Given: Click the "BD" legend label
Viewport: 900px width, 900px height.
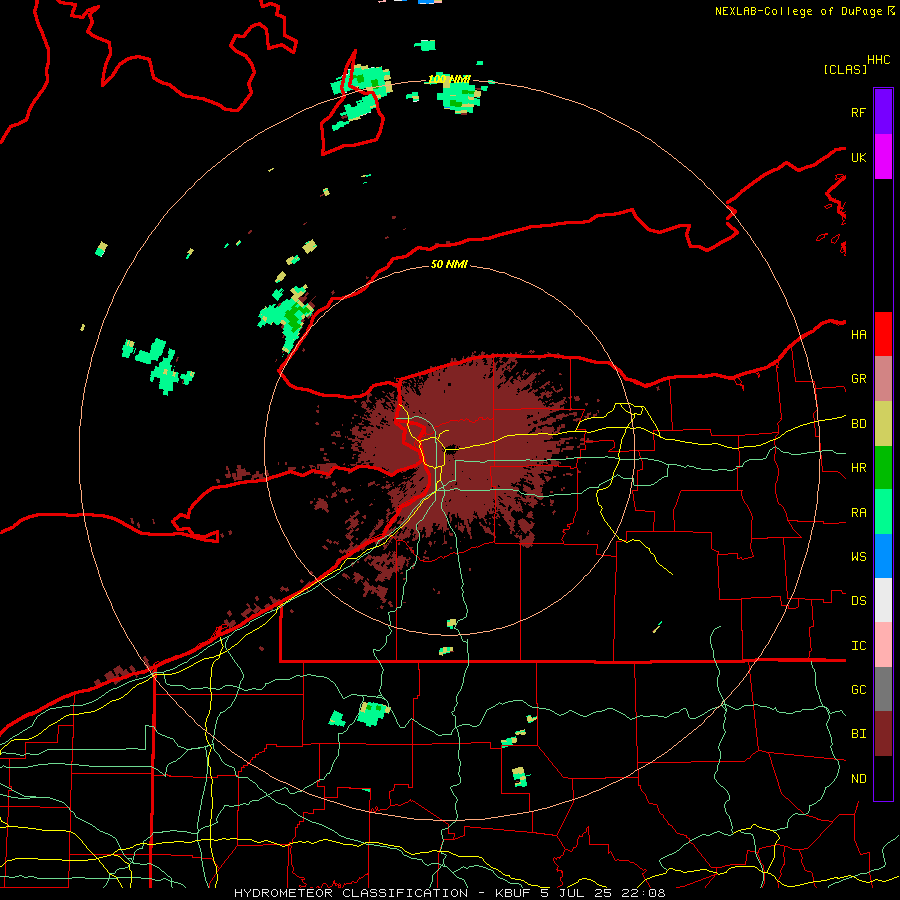Looking at the screenshot, I should [858, 424].
